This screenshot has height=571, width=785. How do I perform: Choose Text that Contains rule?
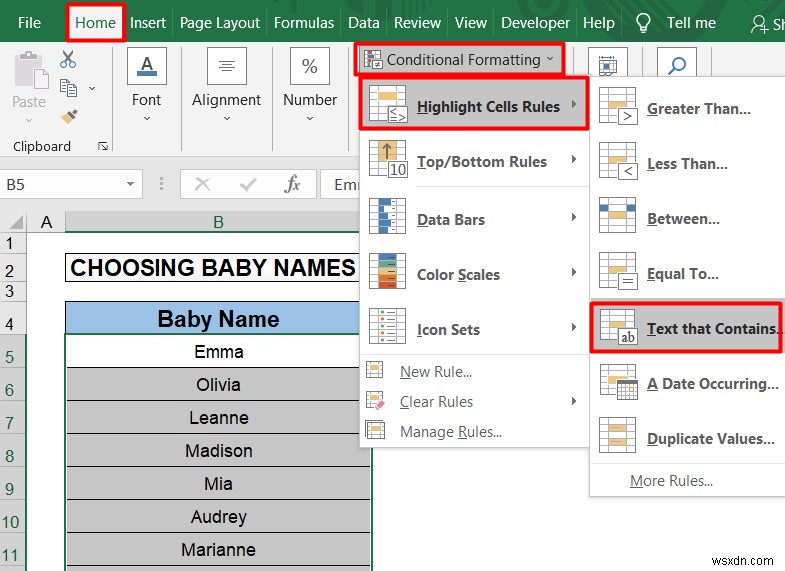687,328
